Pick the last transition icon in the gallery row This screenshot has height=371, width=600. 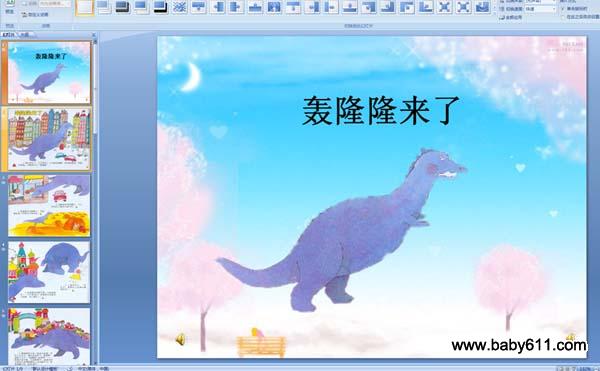(483, 7)
